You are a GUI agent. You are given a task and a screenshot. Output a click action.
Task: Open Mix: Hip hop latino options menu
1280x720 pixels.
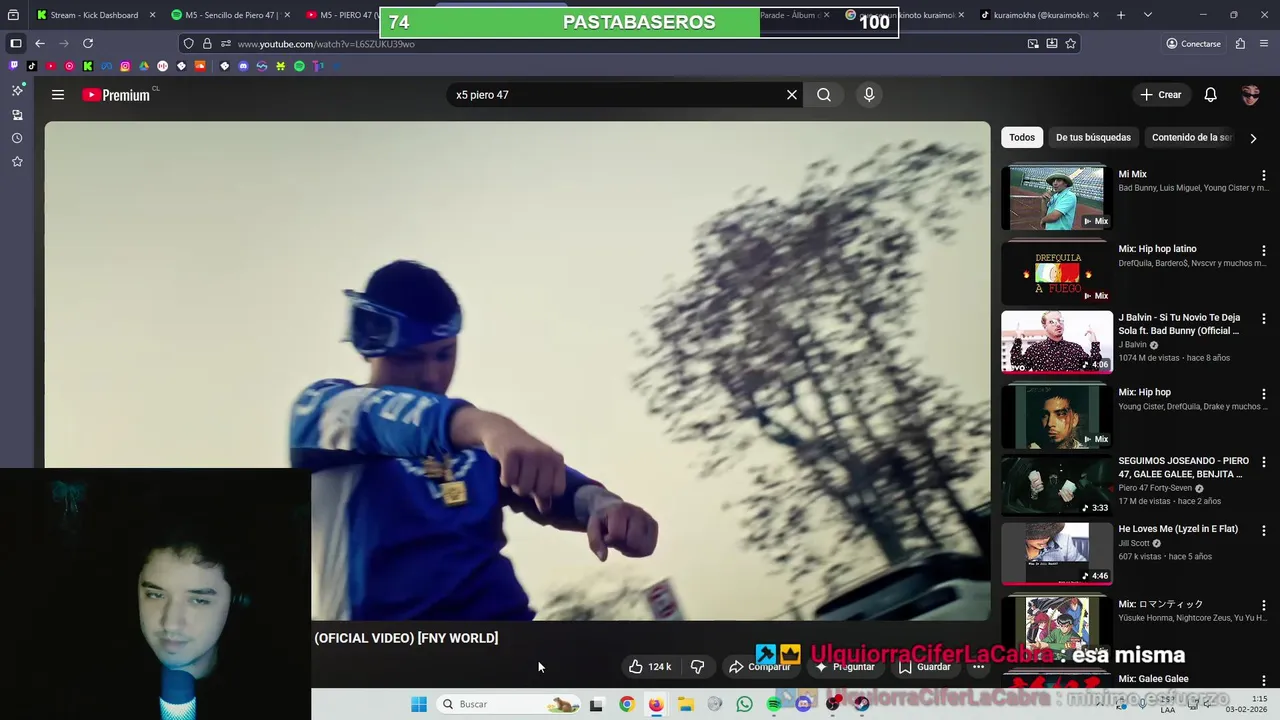click(1263, 250)
